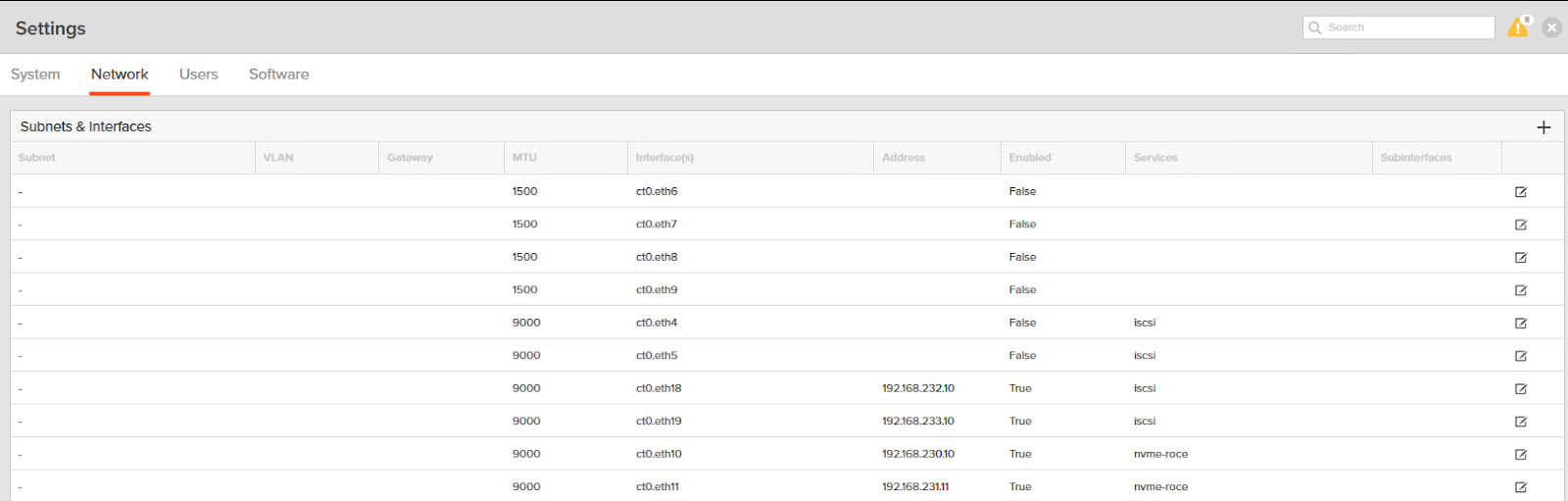Viewport: 1568px width, 501px height.
Task: Click the False value for ct0.eth6
Action: (1022, 192)
